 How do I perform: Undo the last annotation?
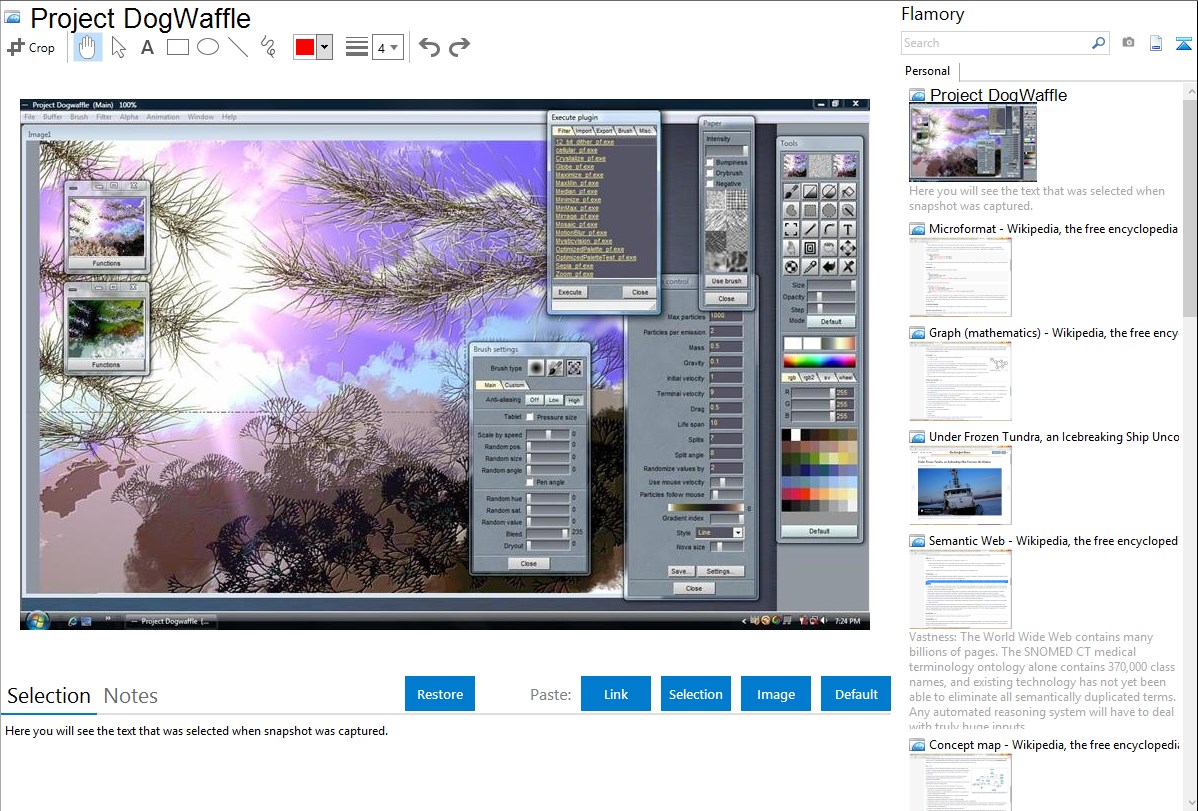pos(429,47)
